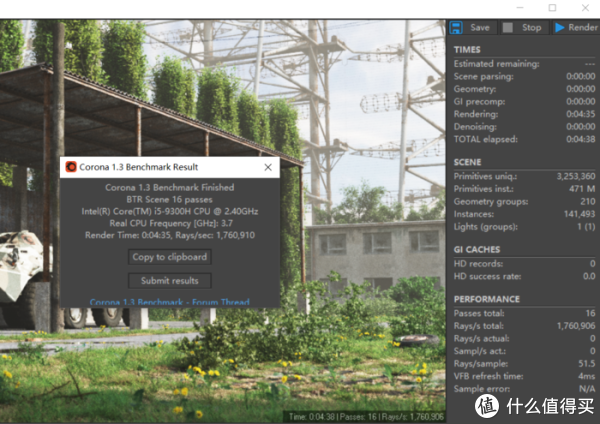
Task: Click the blue Render play icon
Action: pos(559,28)
